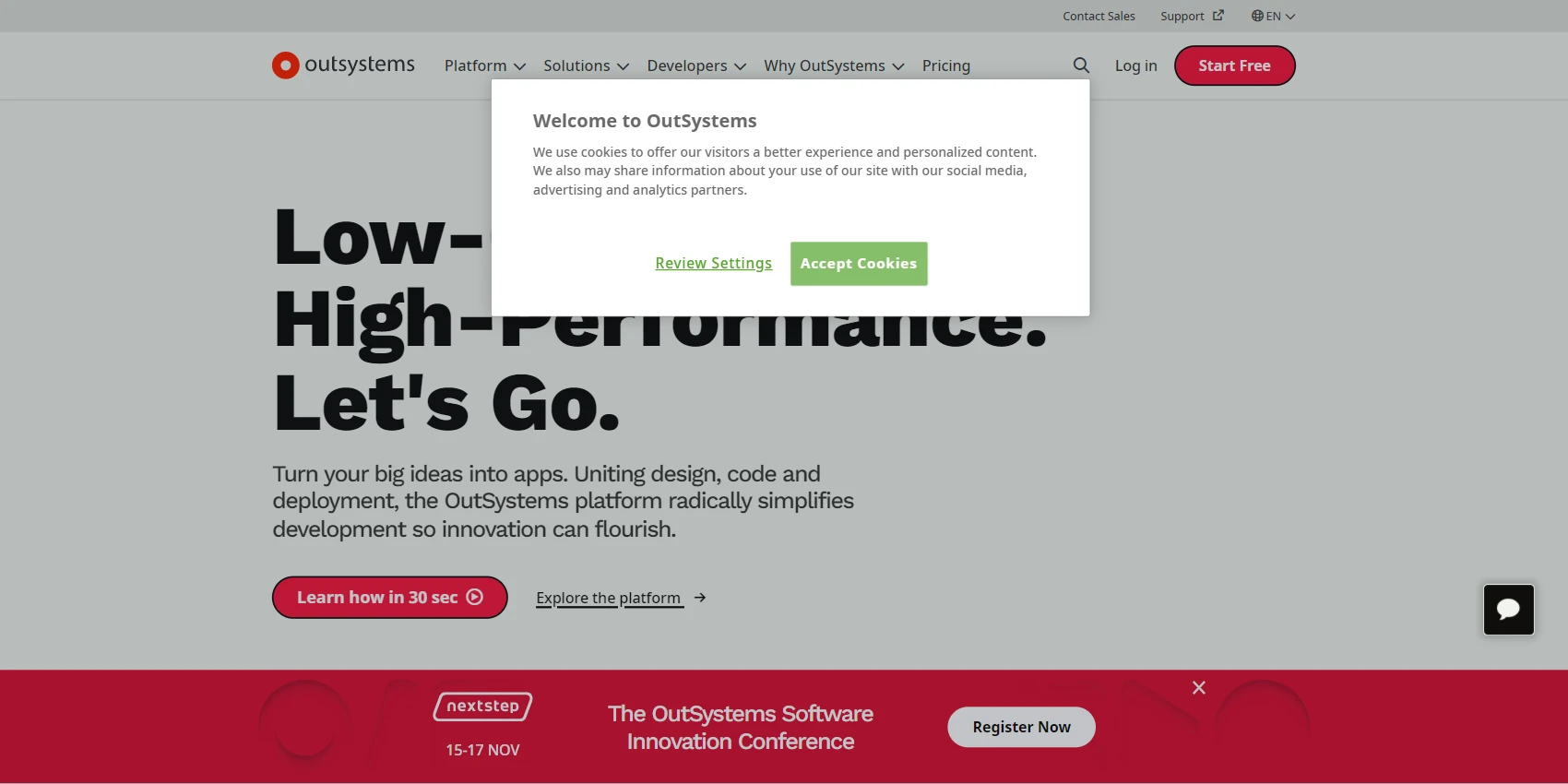The height and width of the screenshot is (784, 1568).
Task: Expand the Developers menu chevron
Action: click(x=741, y=66)
